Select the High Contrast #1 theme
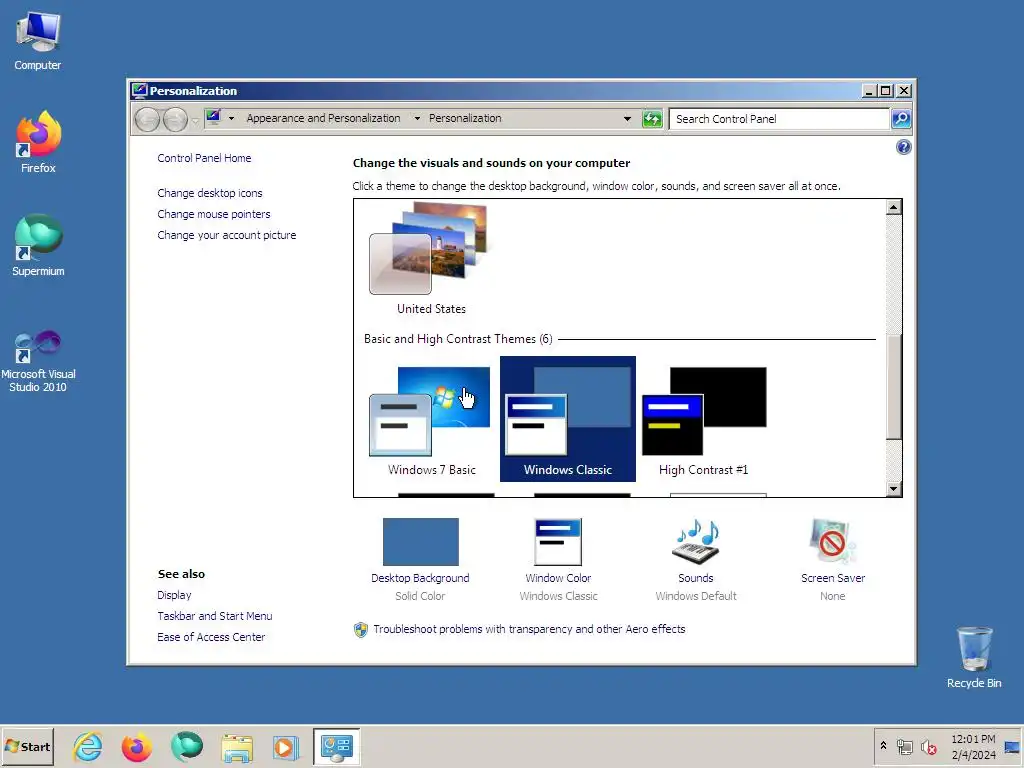The height and width of the screenshot is (768, 1024). point(703,420)
